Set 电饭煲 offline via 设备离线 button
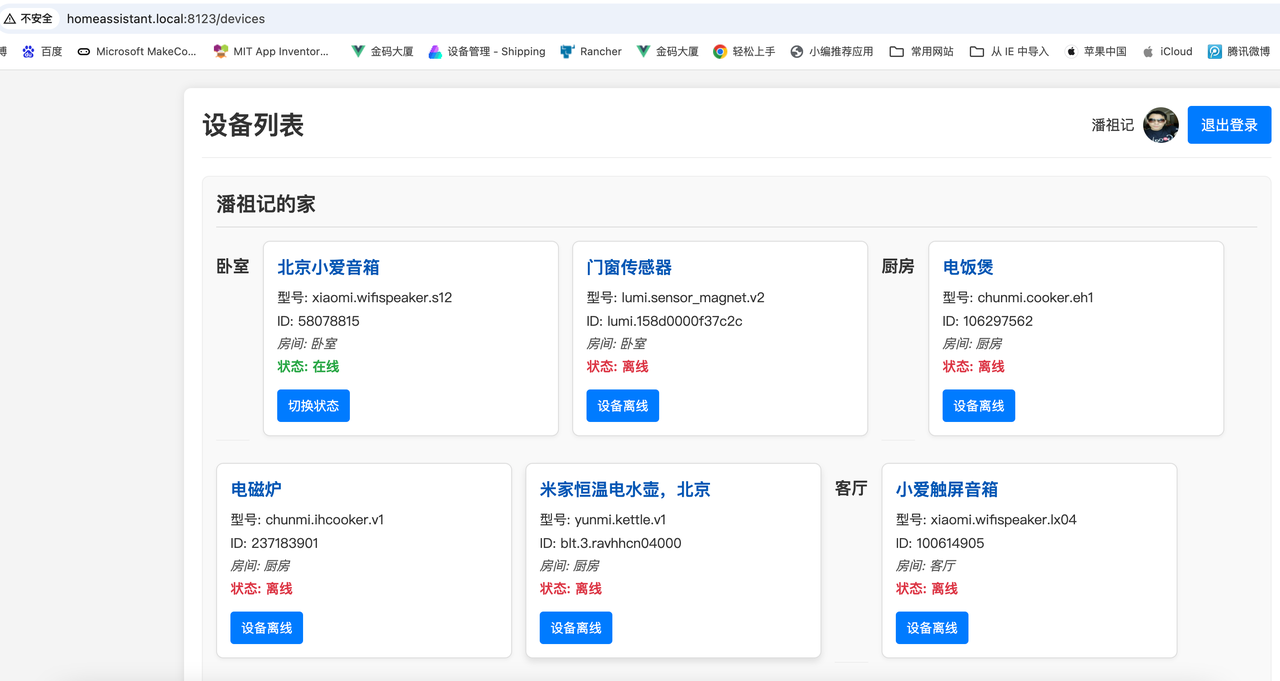The height and width of the screenshot is (681, 1280). tap(978, 405)
